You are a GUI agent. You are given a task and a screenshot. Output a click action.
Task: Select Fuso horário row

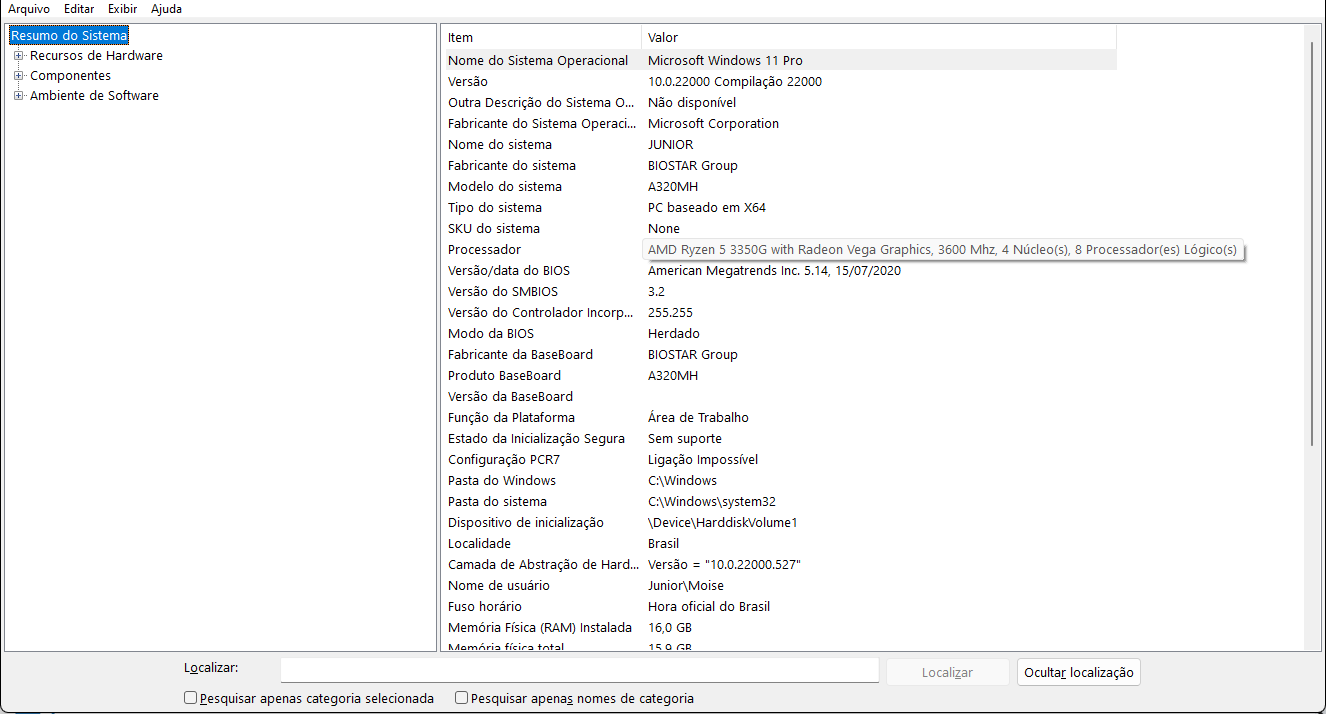tap(780, 606)
